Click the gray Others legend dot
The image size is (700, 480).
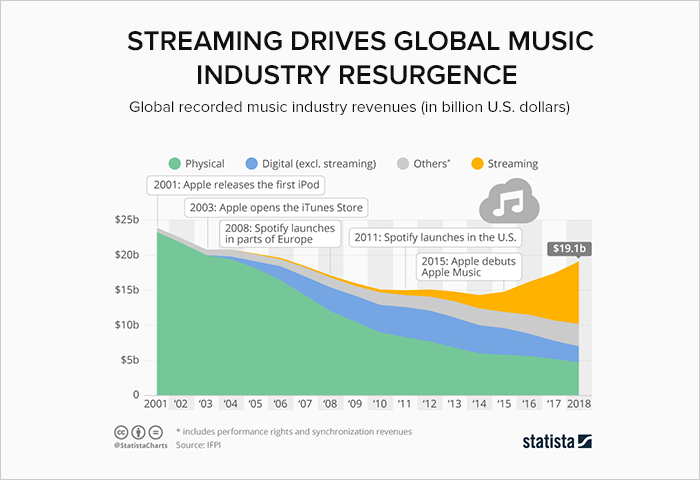point(403,164)
